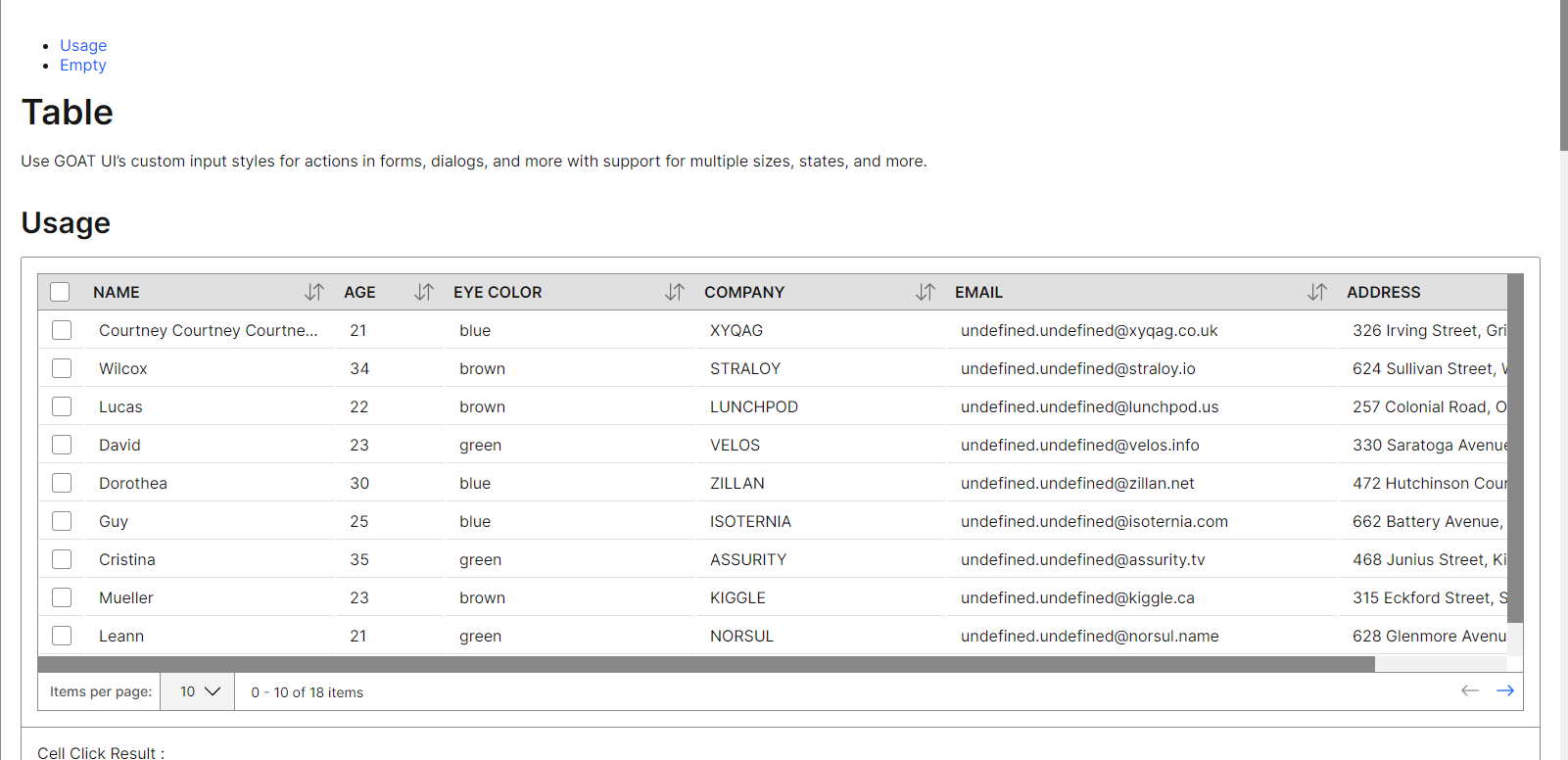Open items per page dropdown
This screenshot has width=1568, height=760.
coord(198,691)
